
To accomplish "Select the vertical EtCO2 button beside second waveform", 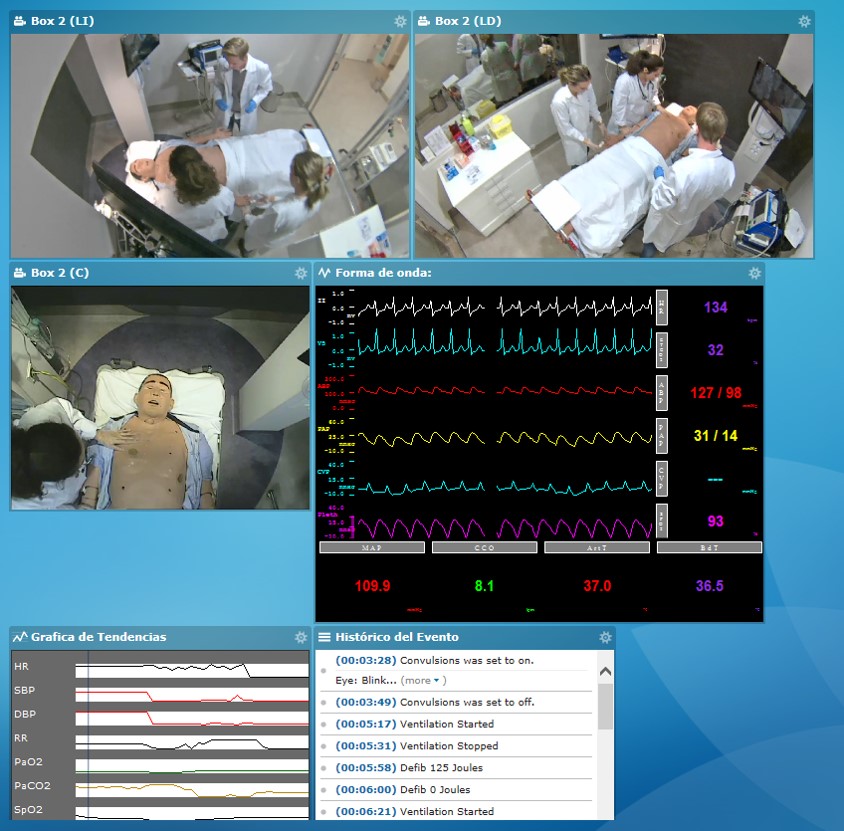I will click(x=662, y=350).
